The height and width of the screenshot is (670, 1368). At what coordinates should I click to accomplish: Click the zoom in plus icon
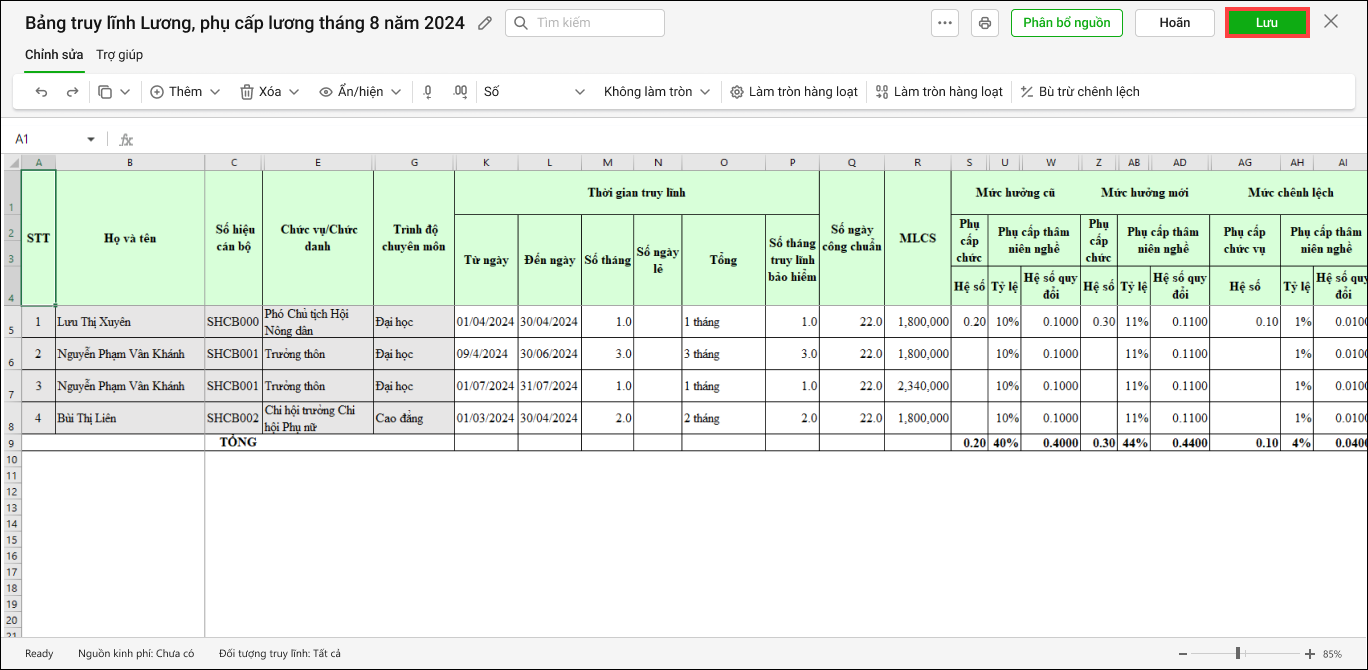(1310, 653)
